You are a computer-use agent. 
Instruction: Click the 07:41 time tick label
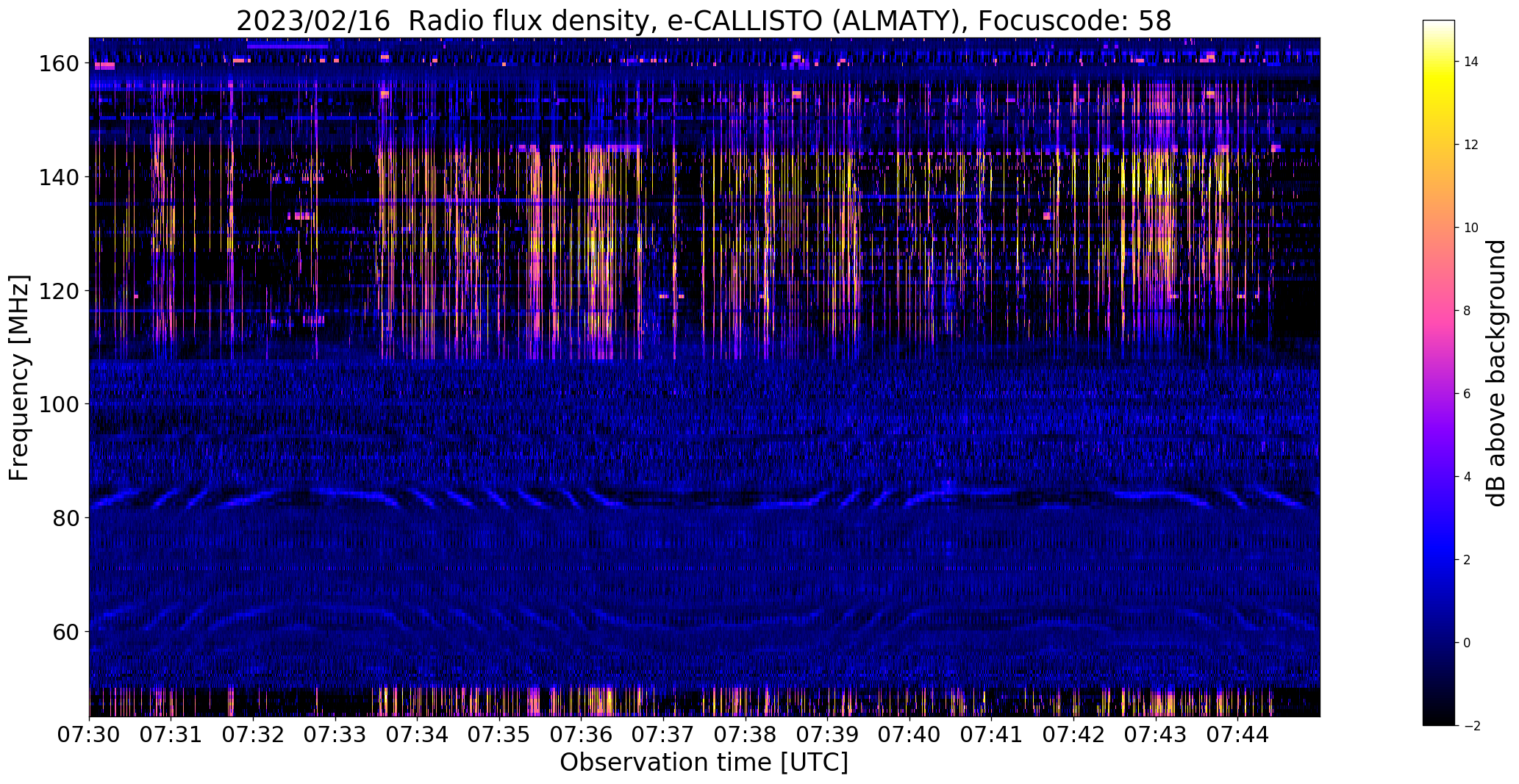[991, 735]
